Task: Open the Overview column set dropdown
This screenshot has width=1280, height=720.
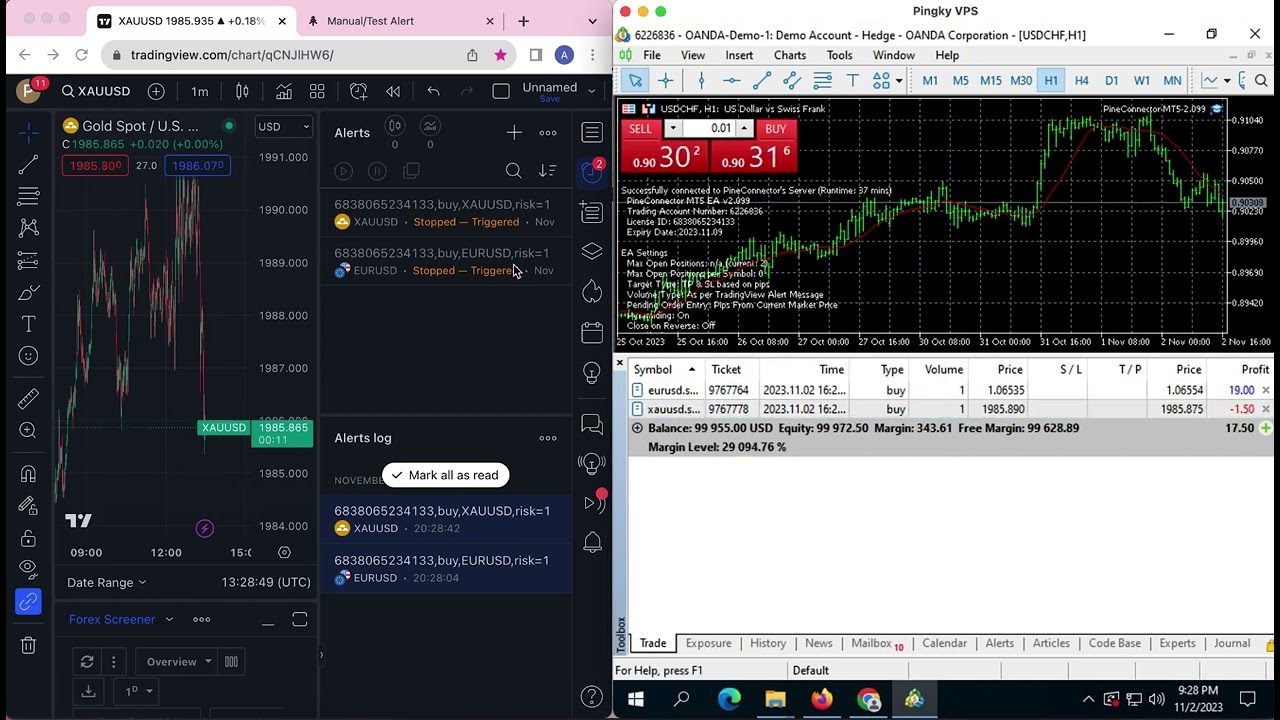Action: pyautogui.click(x=179, y=661)
